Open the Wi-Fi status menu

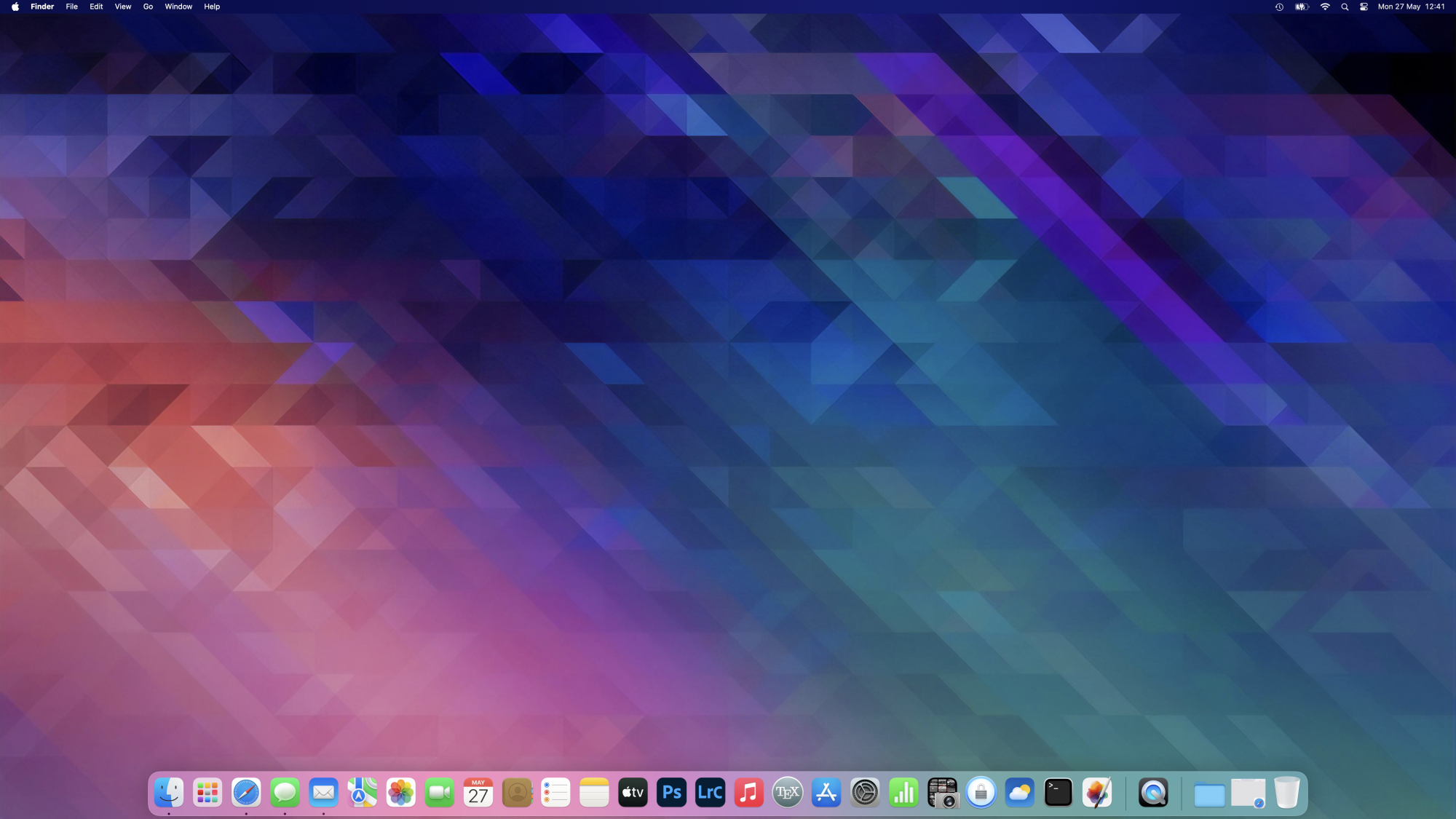[1325, 7]
